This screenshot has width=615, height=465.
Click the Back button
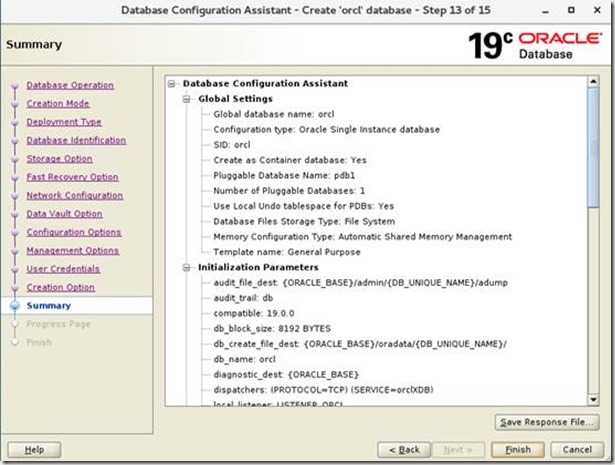[404, 450]
